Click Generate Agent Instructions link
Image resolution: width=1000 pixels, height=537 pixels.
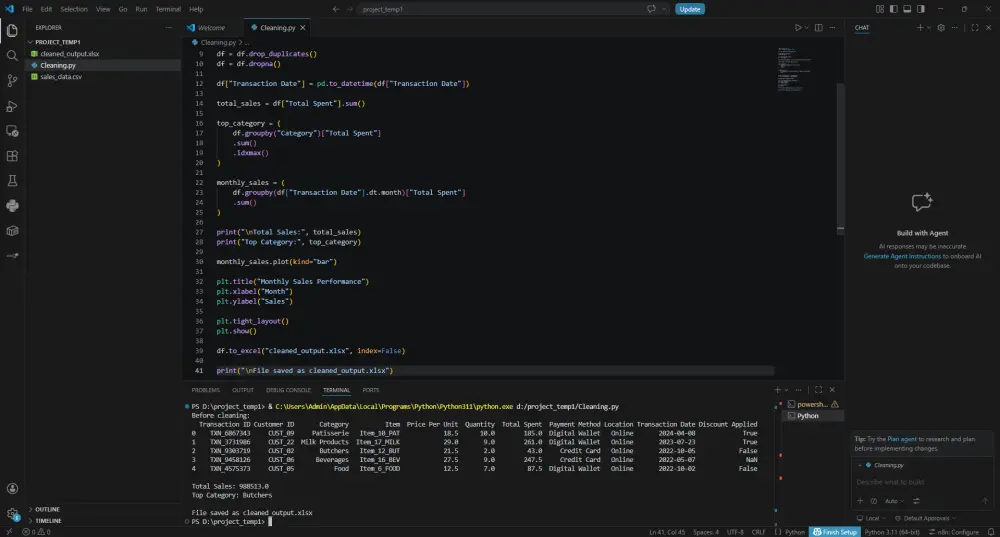point(902,256)
